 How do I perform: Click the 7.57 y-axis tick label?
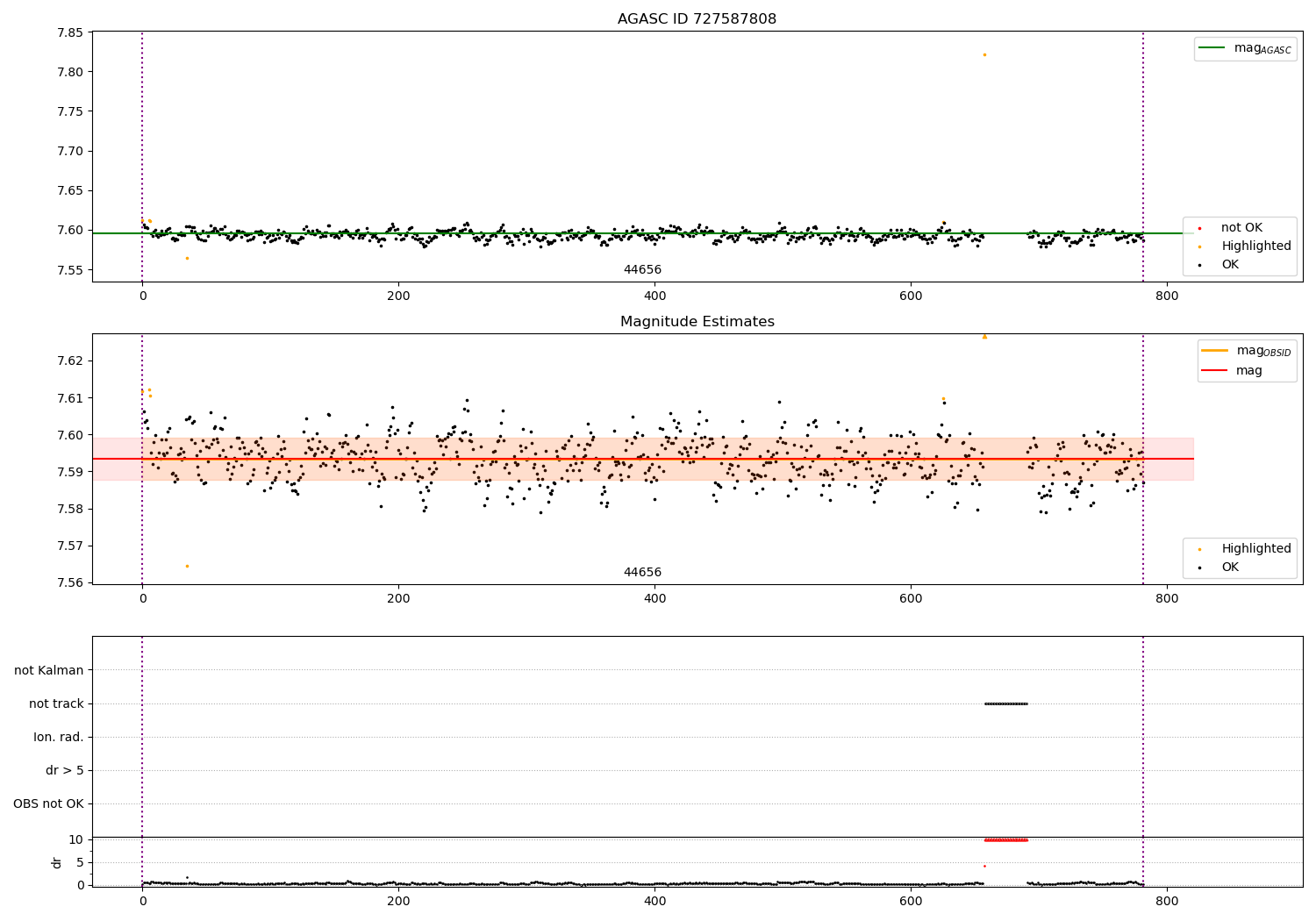(x=69, y=546)
